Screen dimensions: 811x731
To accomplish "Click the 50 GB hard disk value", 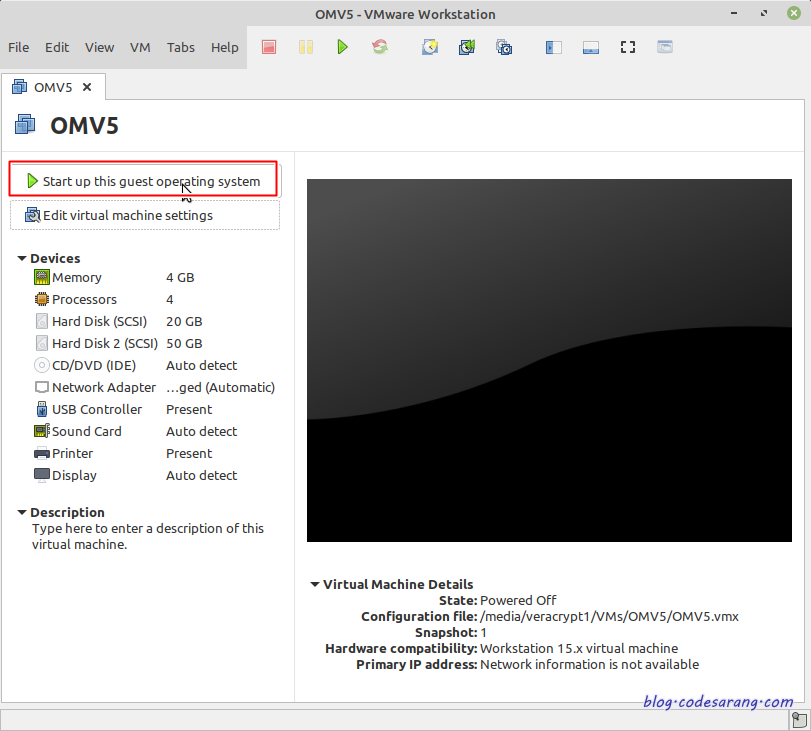I will tap(184, 343).
